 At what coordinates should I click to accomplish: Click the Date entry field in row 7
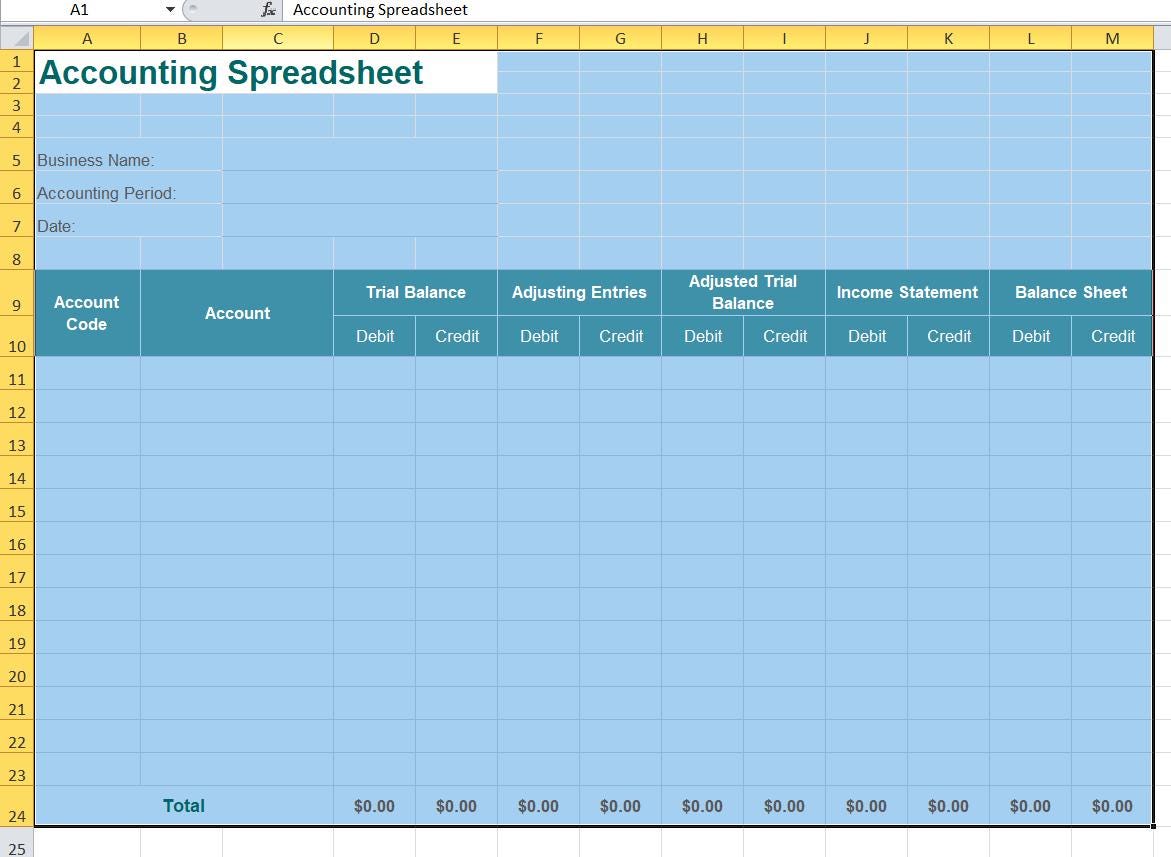click(360, 220)
